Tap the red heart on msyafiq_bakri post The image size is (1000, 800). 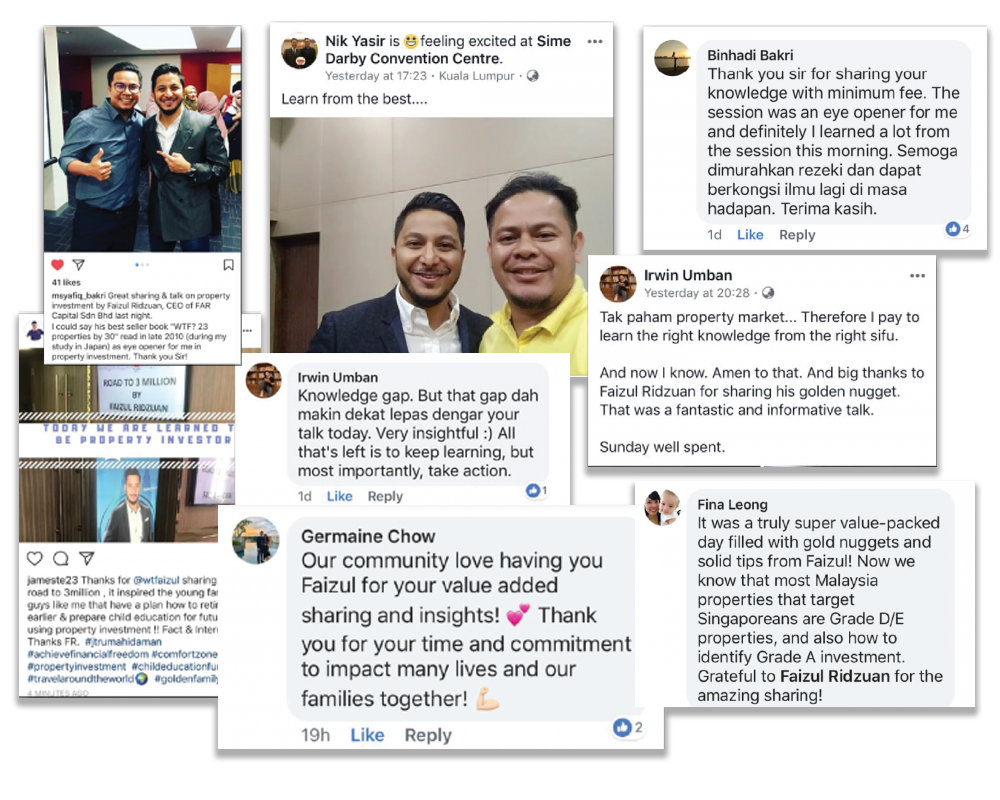(57, 264)
